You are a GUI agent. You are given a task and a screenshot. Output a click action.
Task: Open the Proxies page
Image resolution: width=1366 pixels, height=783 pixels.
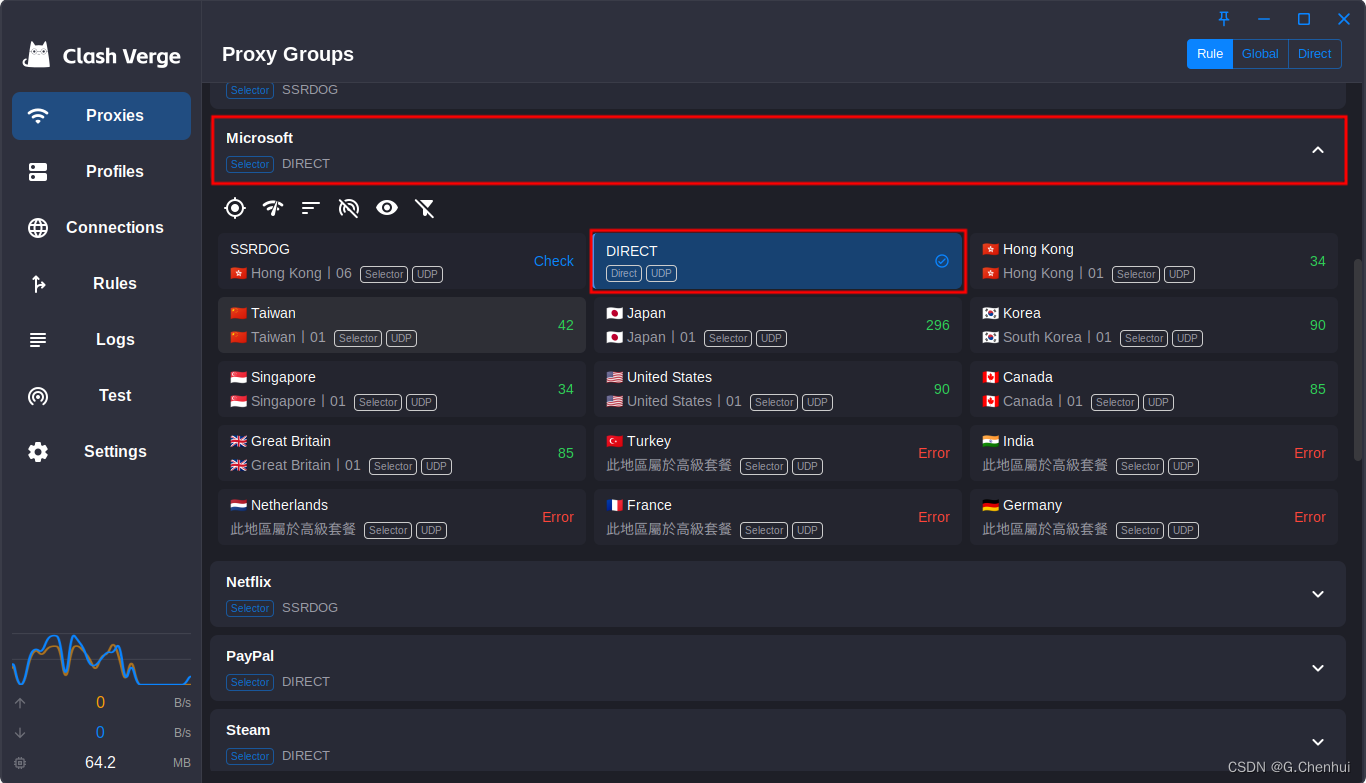101,116
